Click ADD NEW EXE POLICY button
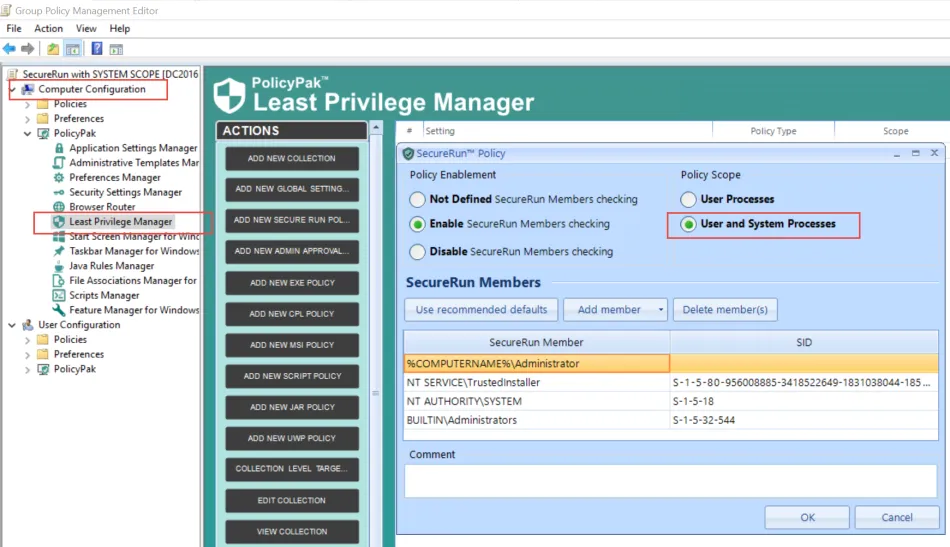 coord(292,283)
